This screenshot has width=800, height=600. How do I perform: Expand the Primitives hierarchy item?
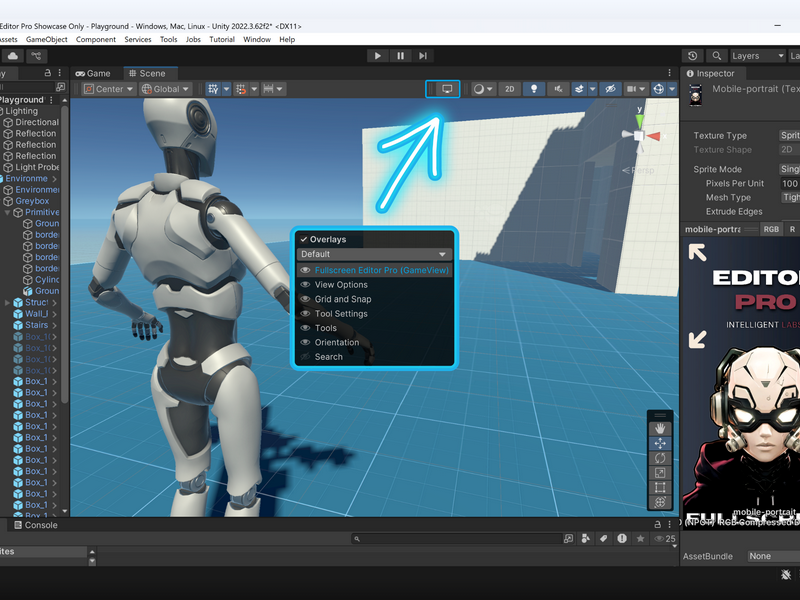[7, 212]
